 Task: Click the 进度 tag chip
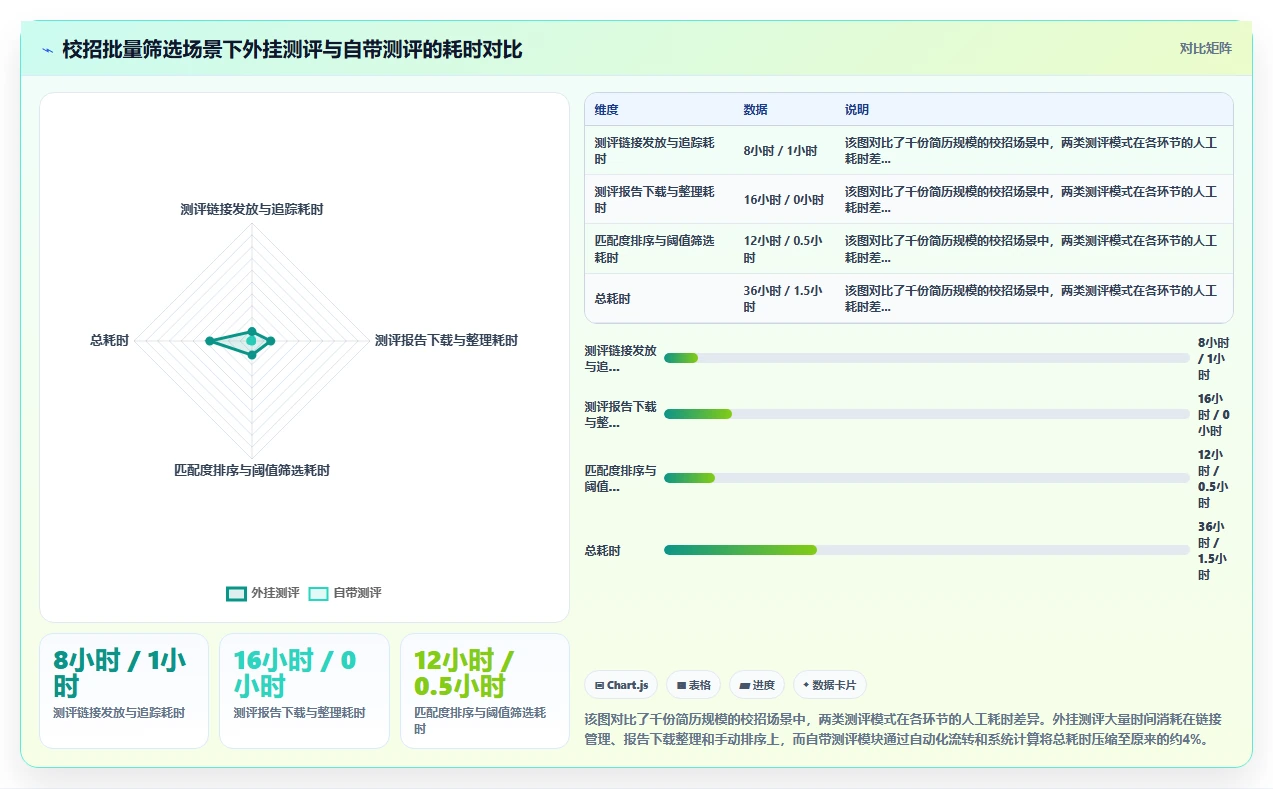click(x=757, y=685)
